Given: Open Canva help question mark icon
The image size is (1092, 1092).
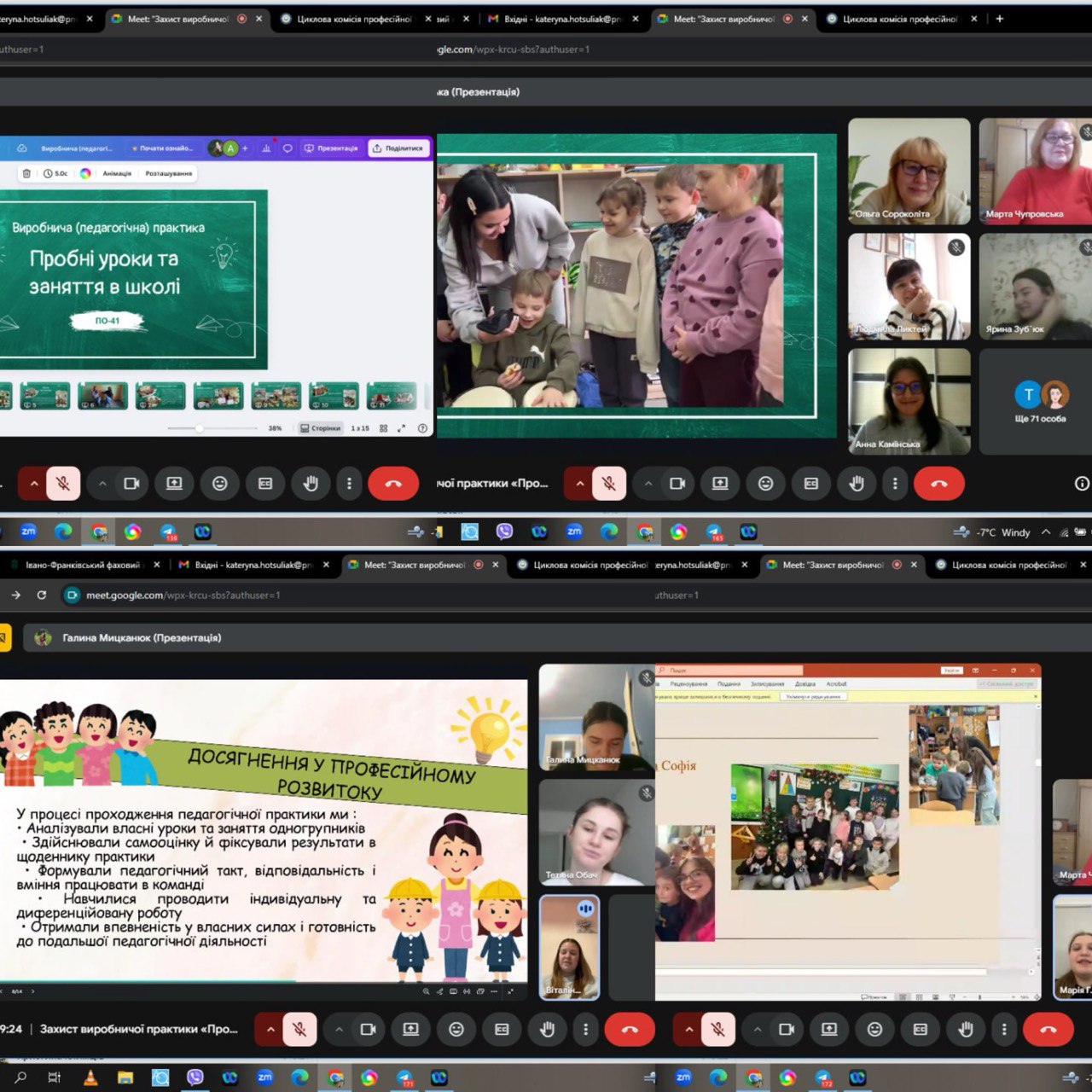Looking at the screenshot, I should coord(422,428).
